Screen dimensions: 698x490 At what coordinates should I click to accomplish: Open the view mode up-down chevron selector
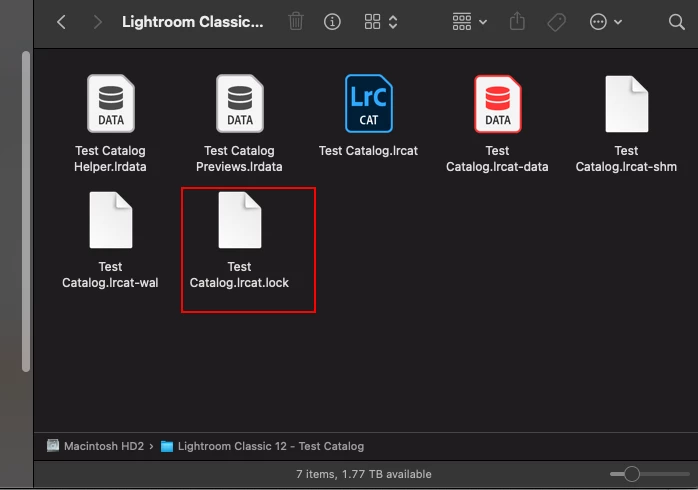point(393,22)
